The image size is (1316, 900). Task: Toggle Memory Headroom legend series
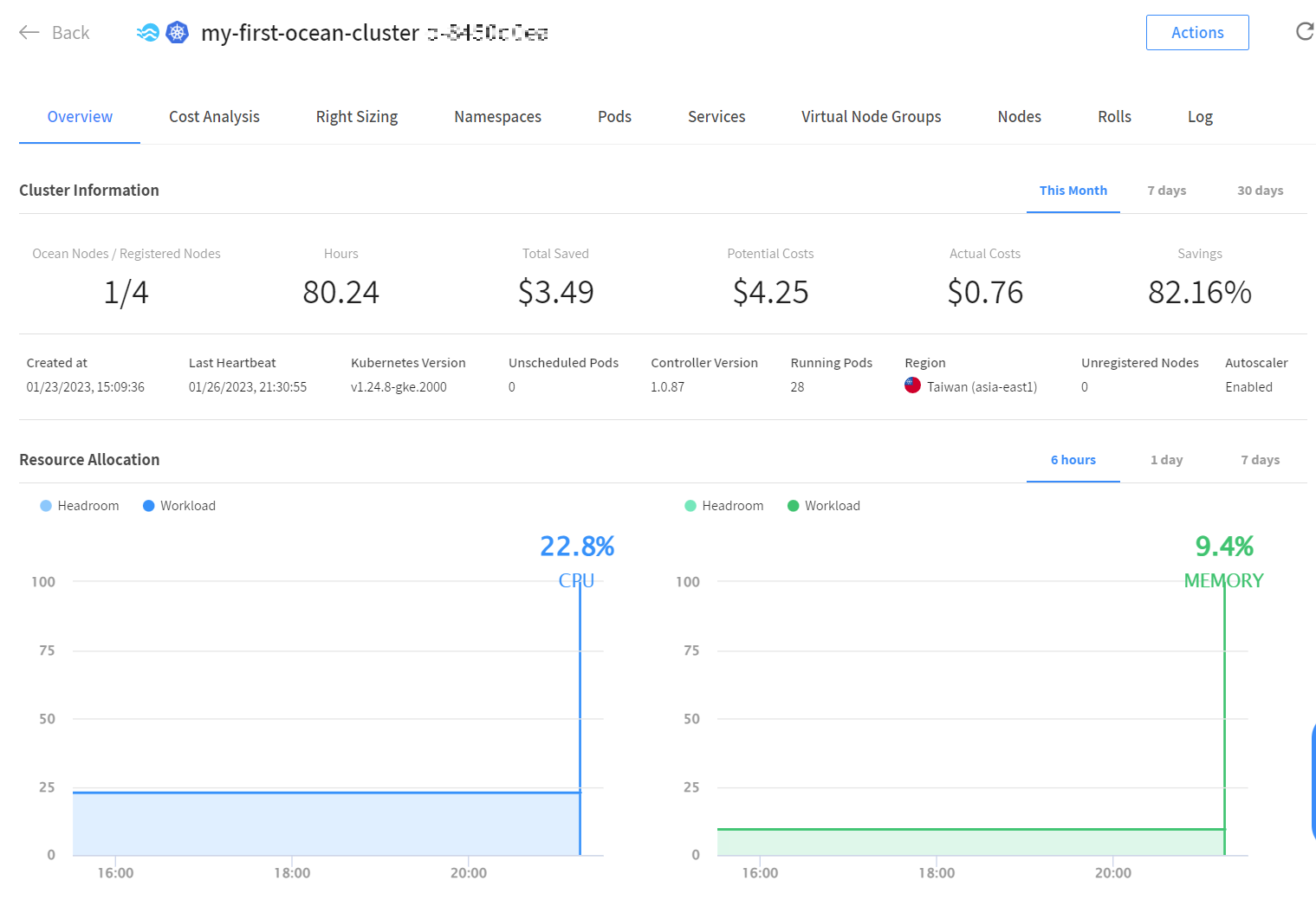724,506
